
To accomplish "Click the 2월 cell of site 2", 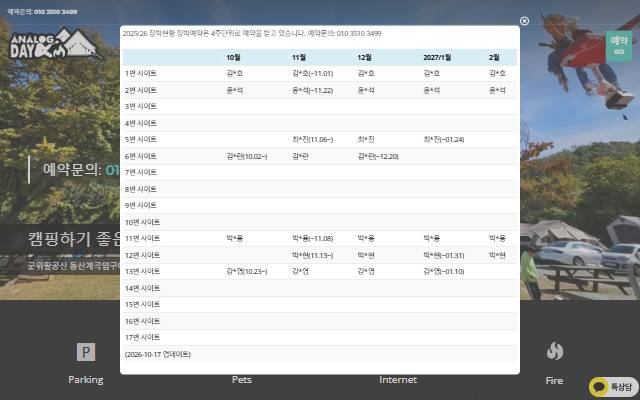I will point(497,90).
